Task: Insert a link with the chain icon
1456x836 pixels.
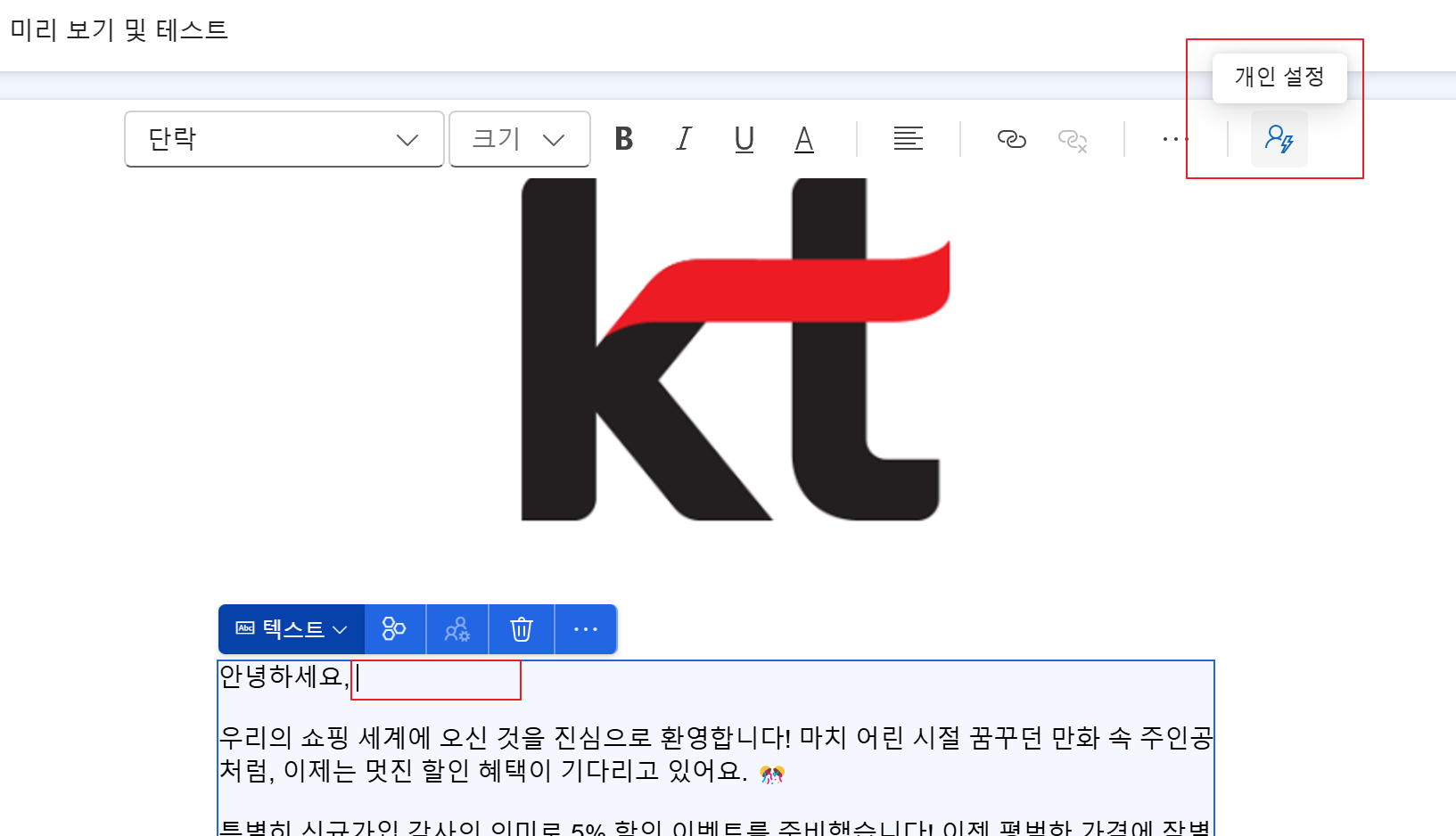Action: [1011, 139]
